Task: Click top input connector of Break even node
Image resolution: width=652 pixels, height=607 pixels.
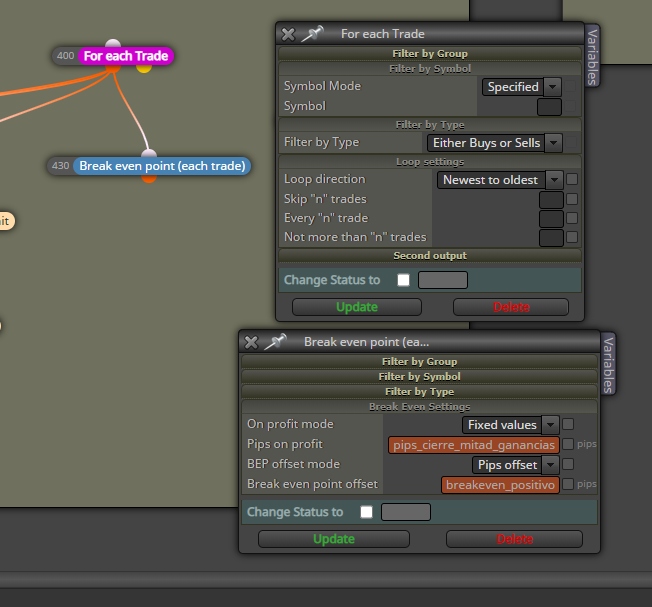Action: tap(149, 154)
